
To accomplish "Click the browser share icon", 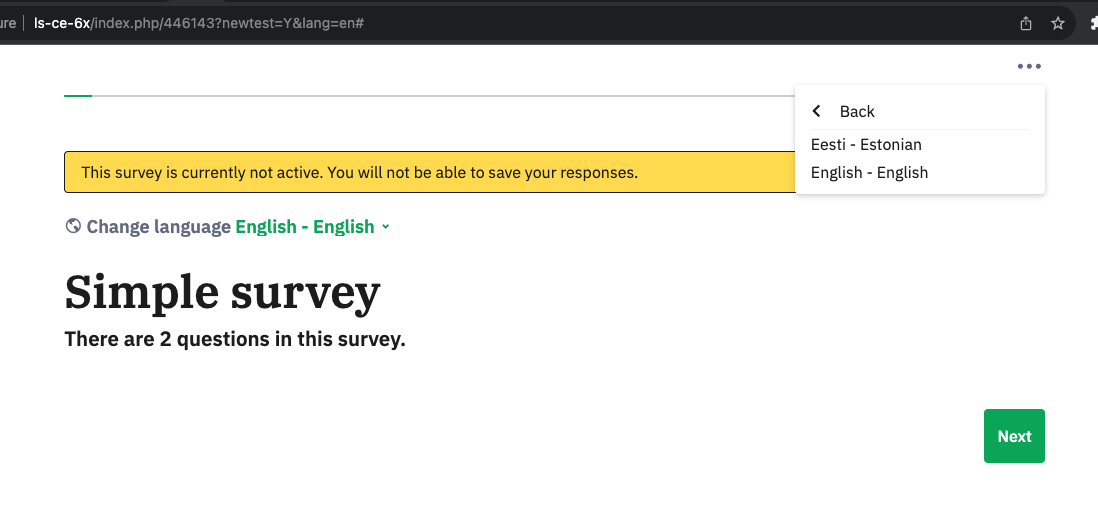I will pyautogui.click(x=1026, y=24).
